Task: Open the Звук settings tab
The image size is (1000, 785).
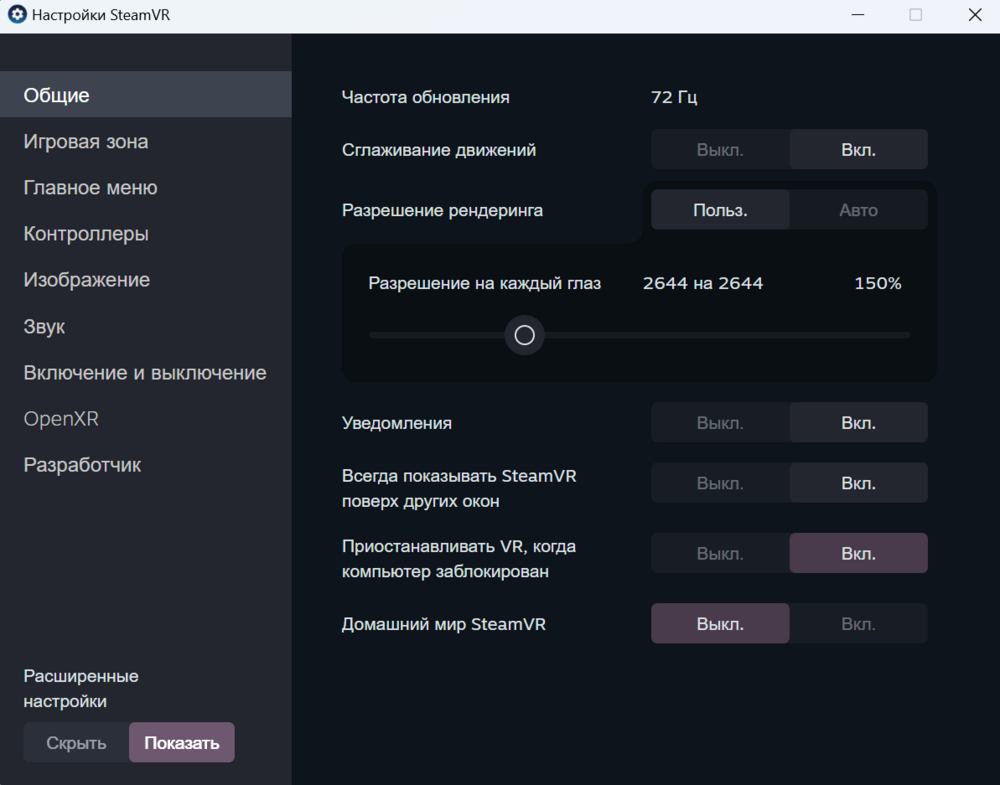Action: point(44,327)
